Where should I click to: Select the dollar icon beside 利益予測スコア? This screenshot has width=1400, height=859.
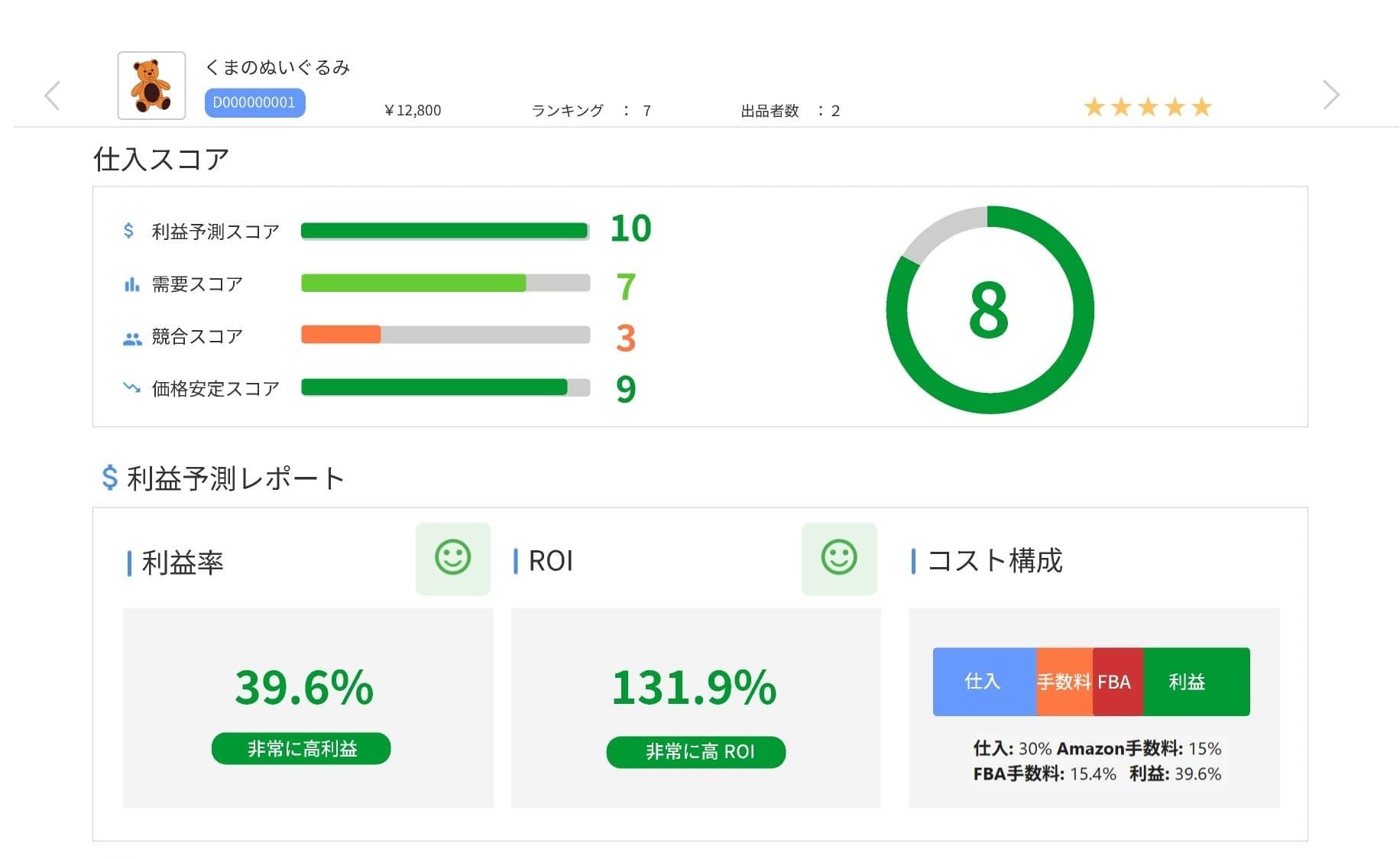129,229
